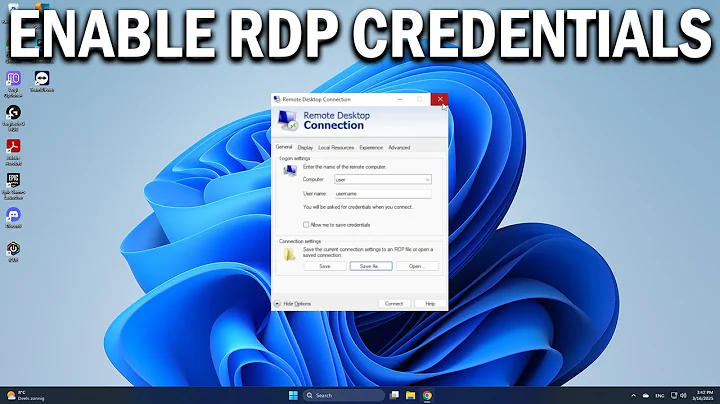Click the Save connection settings button
This screenshot has height=404, width=720.
point(325,266)
